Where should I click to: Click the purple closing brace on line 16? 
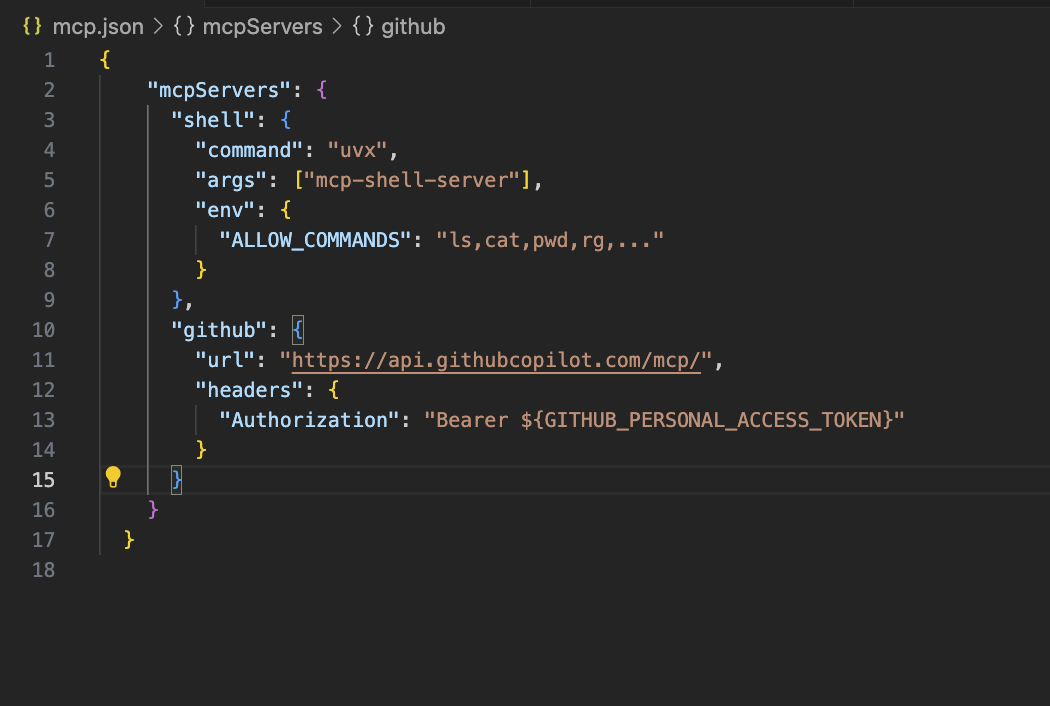tap(153, 510)
